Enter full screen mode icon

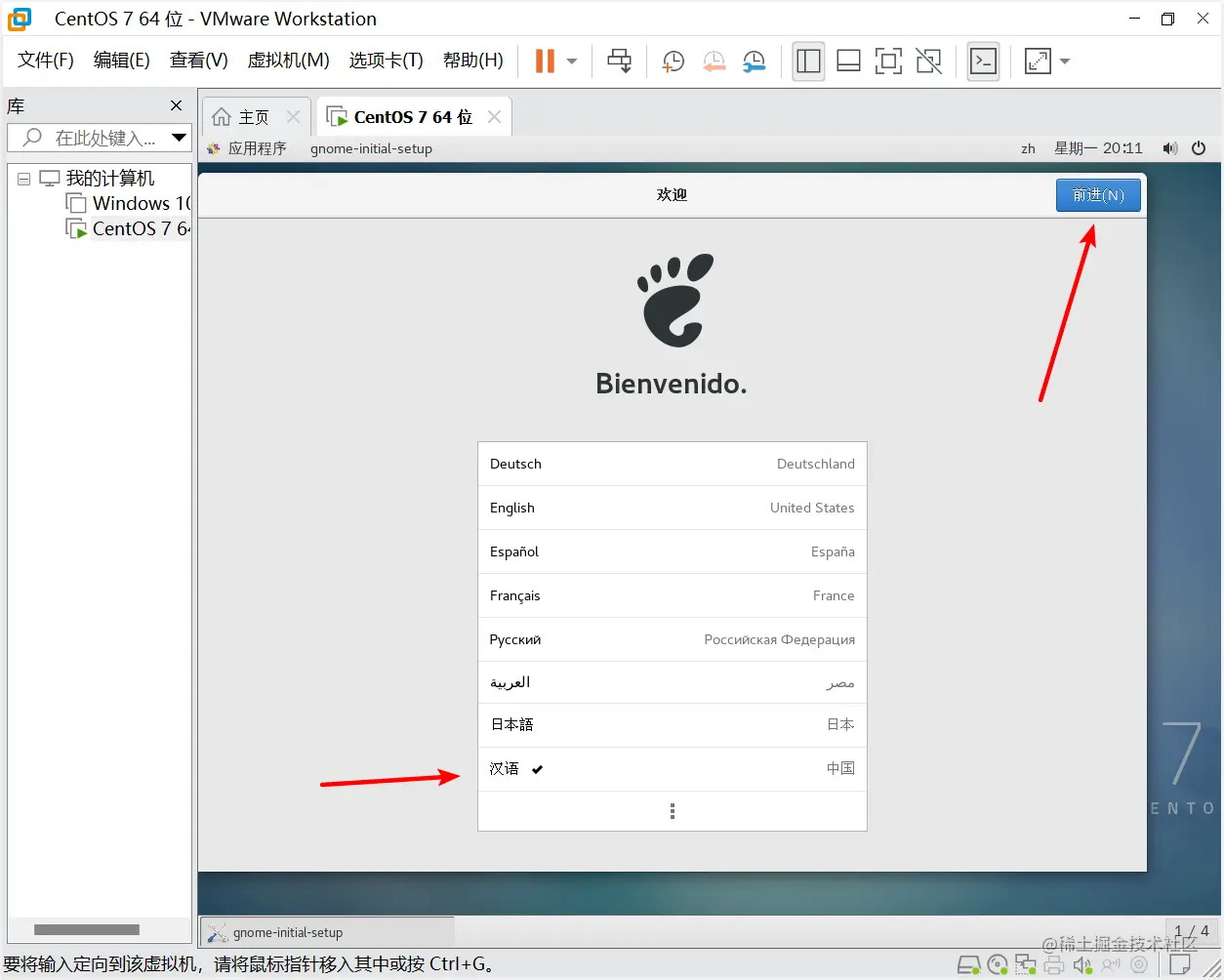tap(888, 61)
